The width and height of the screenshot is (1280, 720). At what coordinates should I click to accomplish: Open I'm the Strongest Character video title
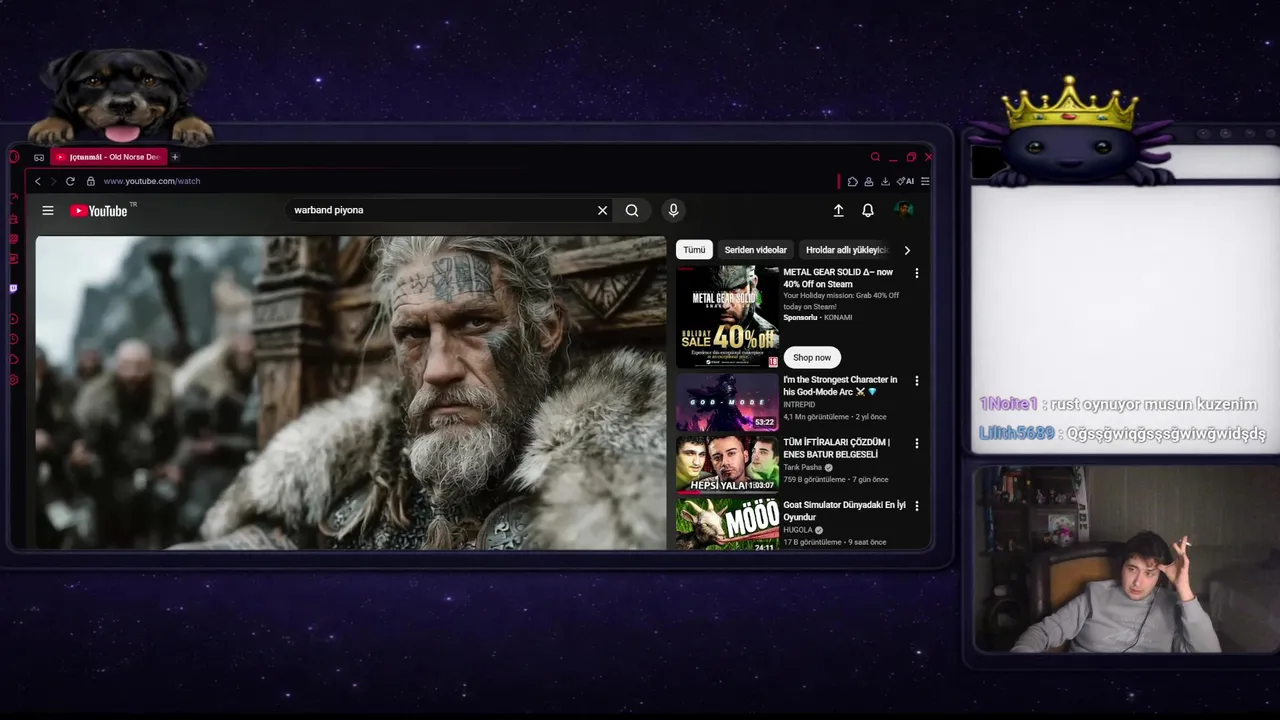pos(840,386)
